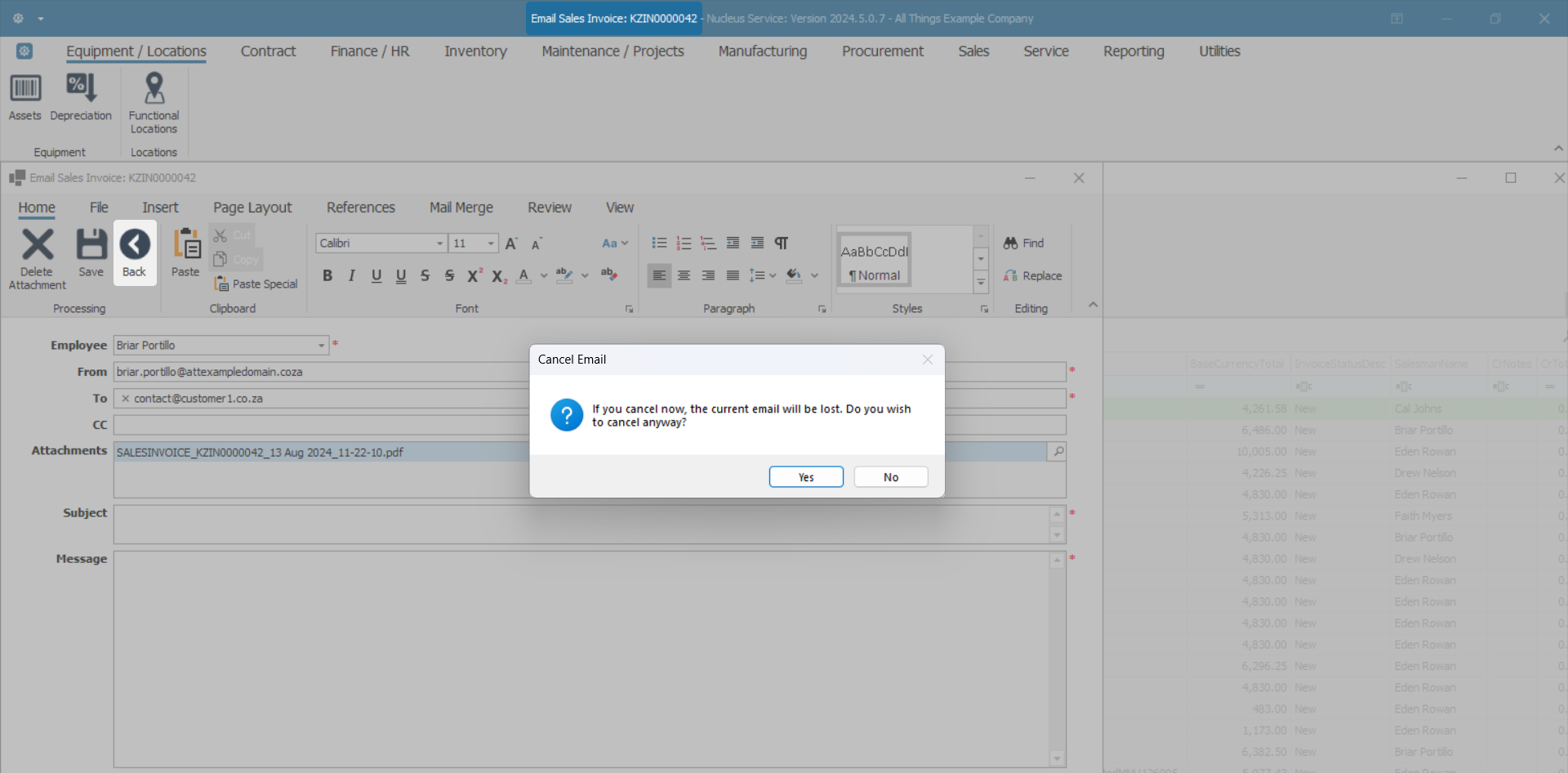This screenshot has height=773, width=1568.
Task: Toggle superscript
Action: click(x=474, y=276)
